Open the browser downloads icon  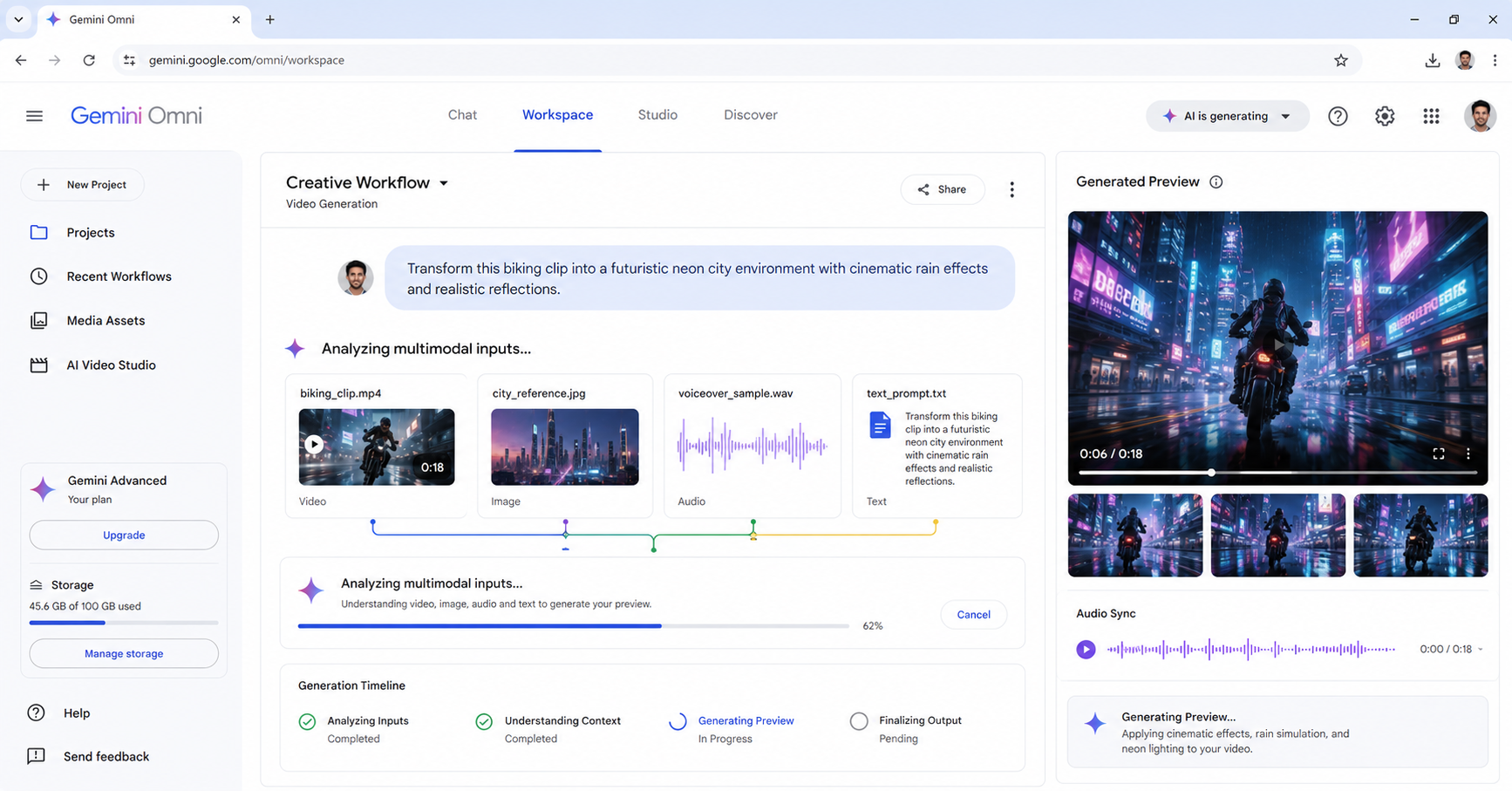point(1432,60)
